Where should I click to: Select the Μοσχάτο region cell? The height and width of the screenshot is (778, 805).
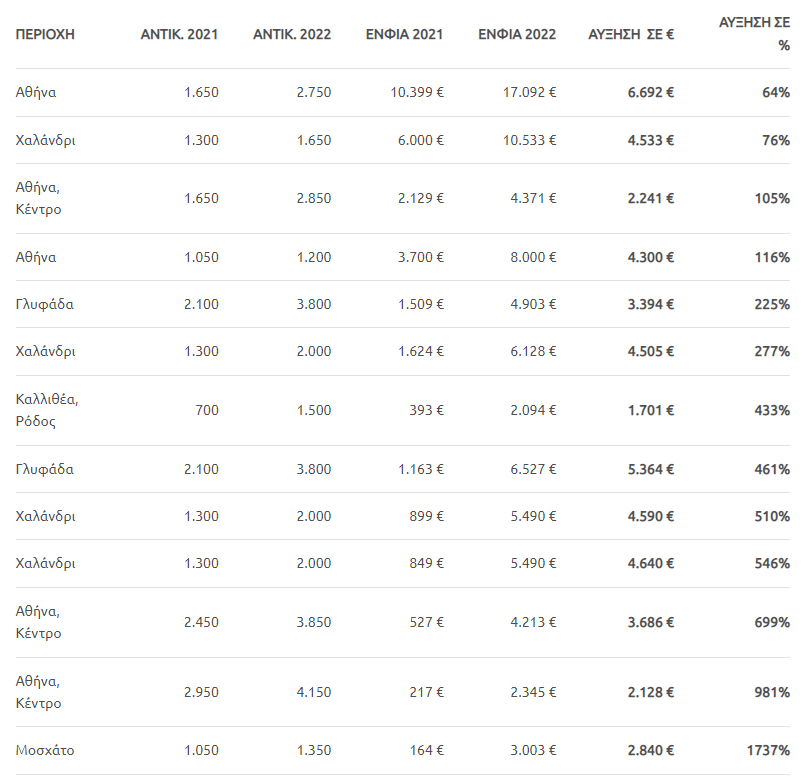coord(45,750)
